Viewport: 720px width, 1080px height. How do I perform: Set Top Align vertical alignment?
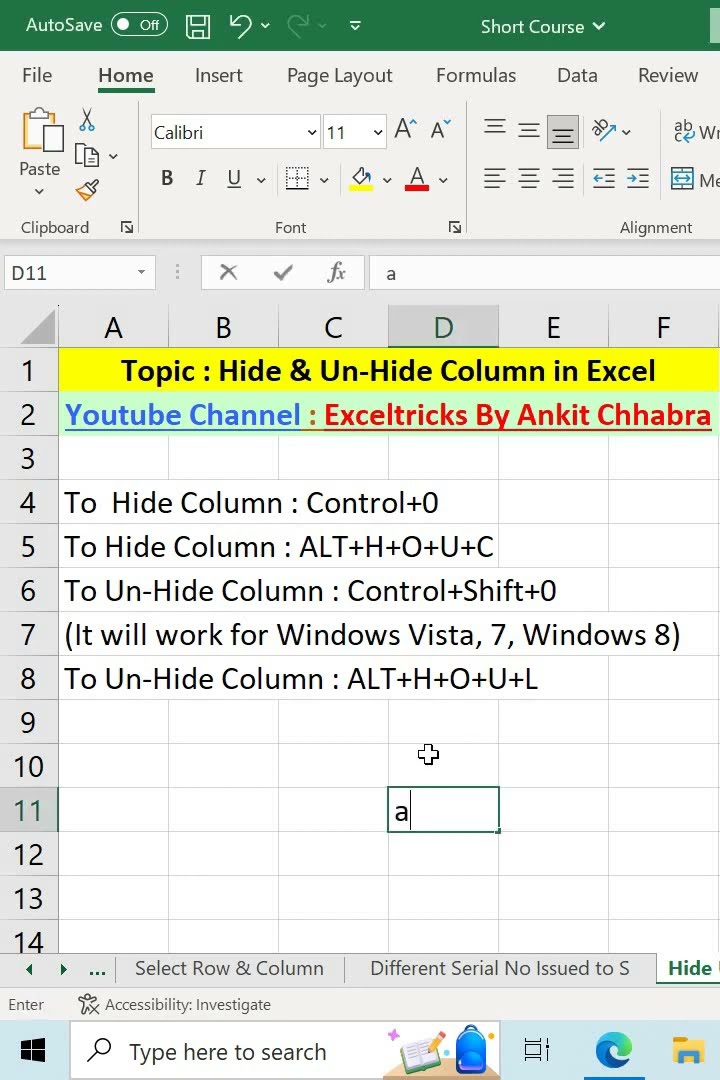pyautogui.click(x=495, y=129)
